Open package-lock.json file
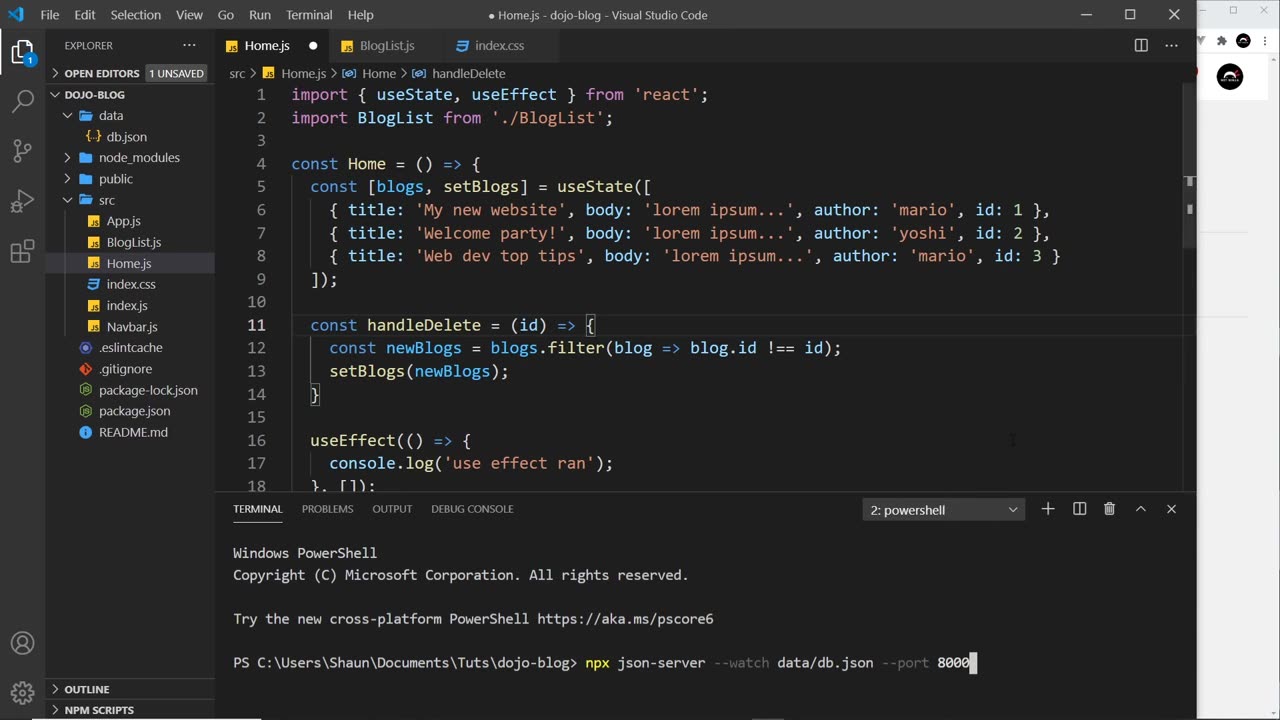This screenshot has height=720, width=1280. (130, 390)
